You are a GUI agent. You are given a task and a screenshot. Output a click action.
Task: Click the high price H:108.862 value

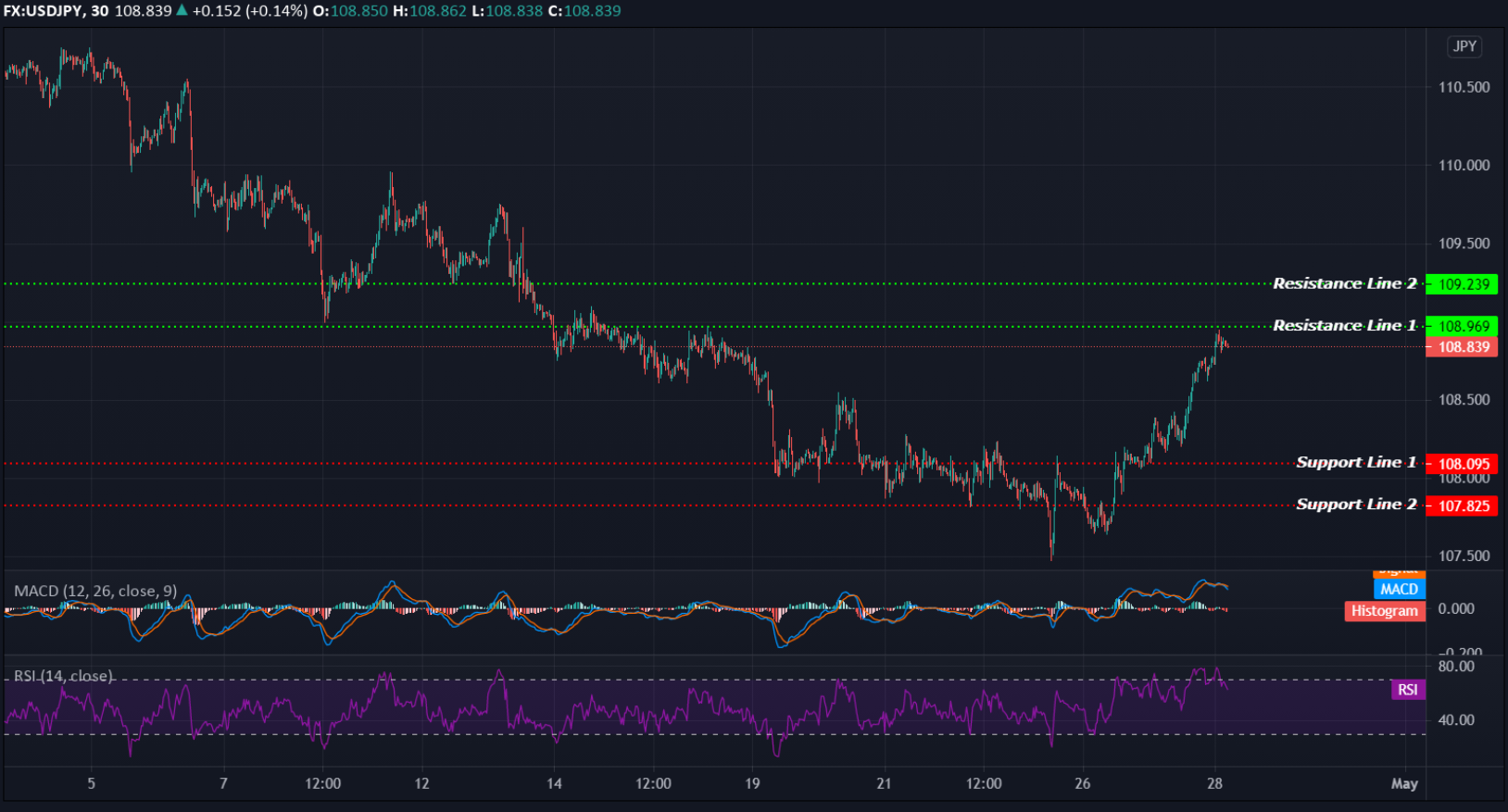430,11
